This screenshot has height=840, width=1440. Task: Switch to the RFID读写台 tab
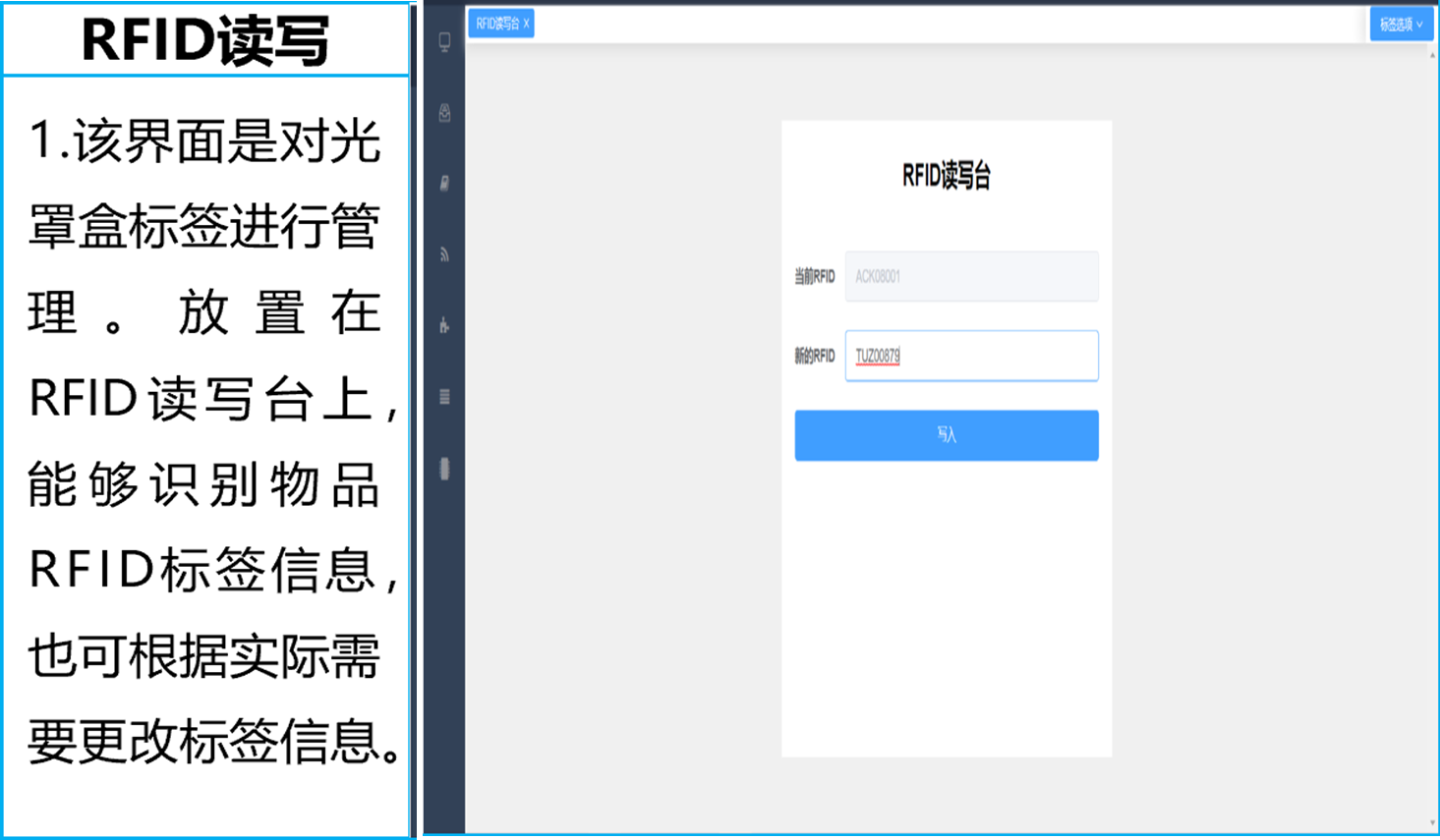[497, 24]
